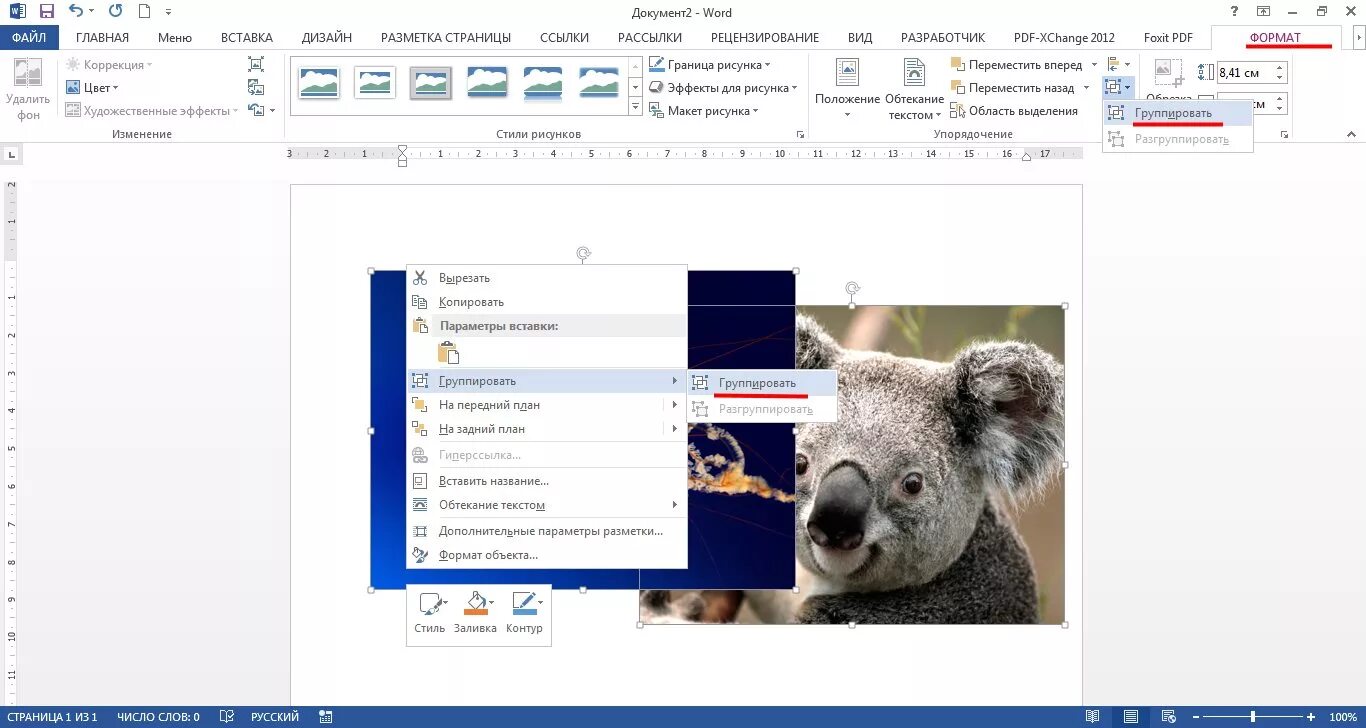Click the koala image

pyautogui.click(x=930, y=465)
